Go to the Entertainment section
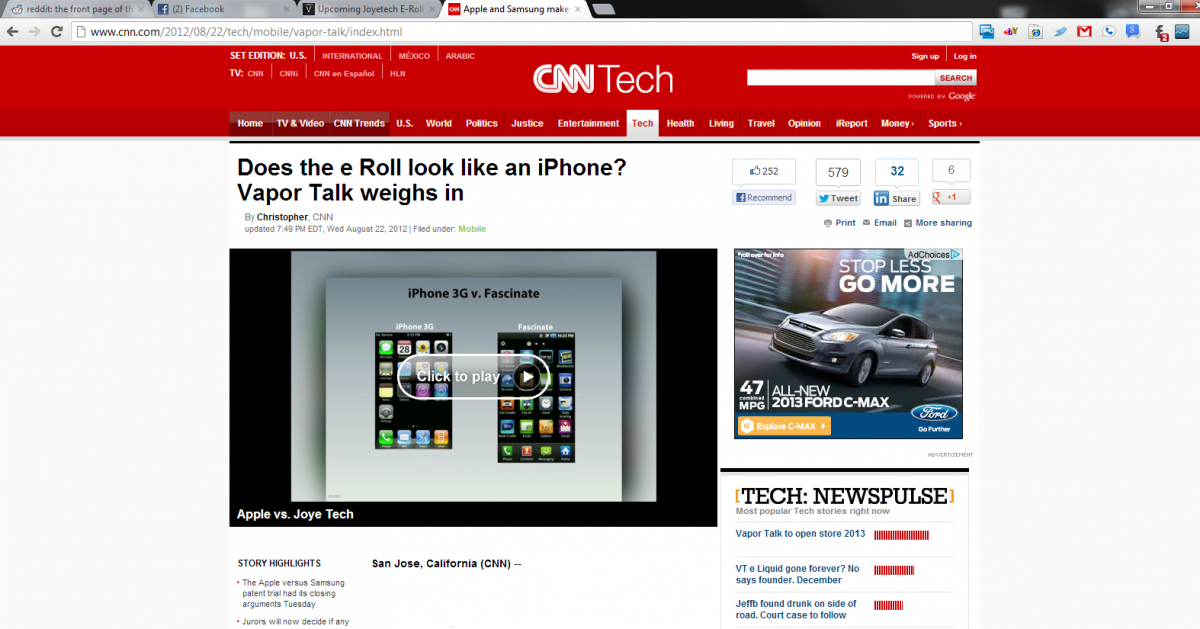Screen dimensions: 1200x629 coord(588,123)
